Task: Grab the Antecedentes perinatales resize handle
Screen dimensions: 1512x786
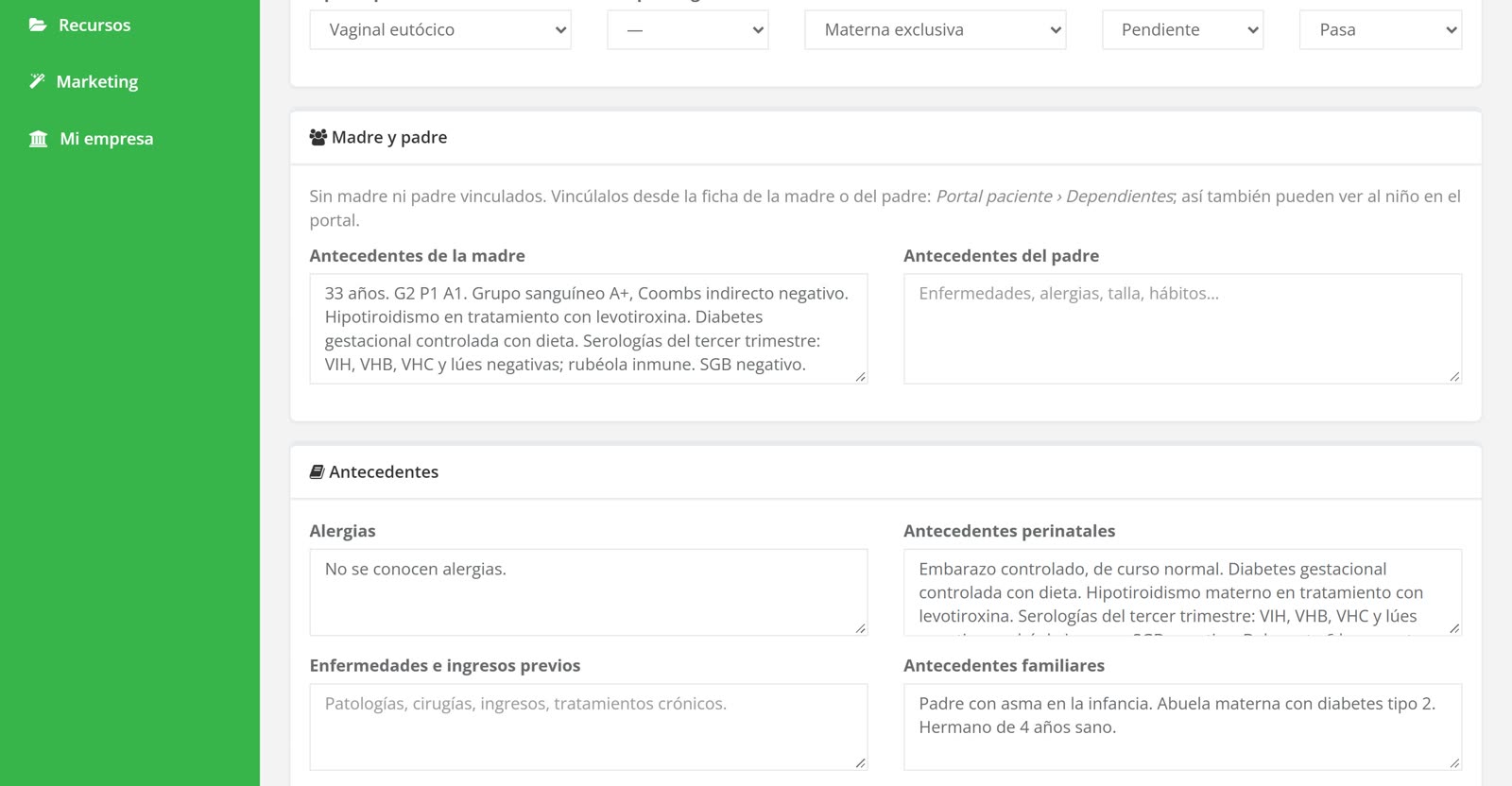Action: click(x=1454, y=628)
